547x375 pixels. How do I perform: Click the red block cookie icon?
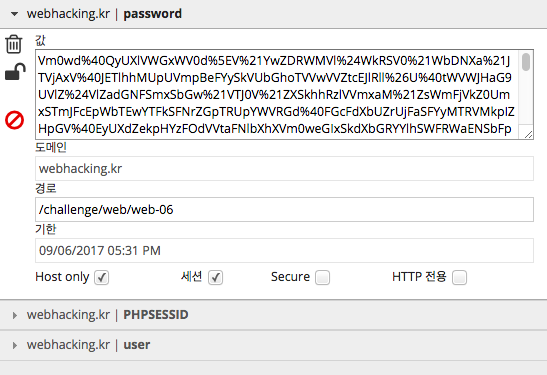coord(14,120)
